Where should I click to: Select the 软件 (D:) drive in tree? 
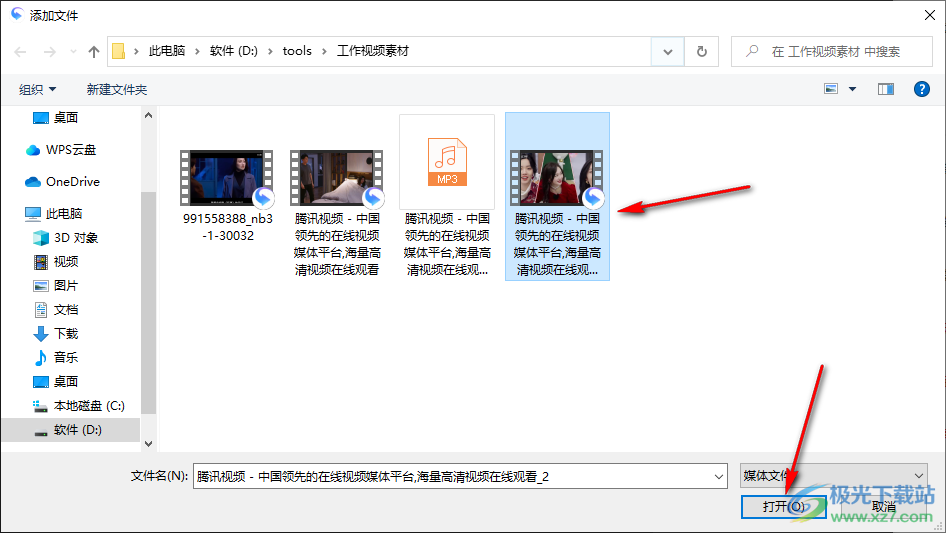71,430
